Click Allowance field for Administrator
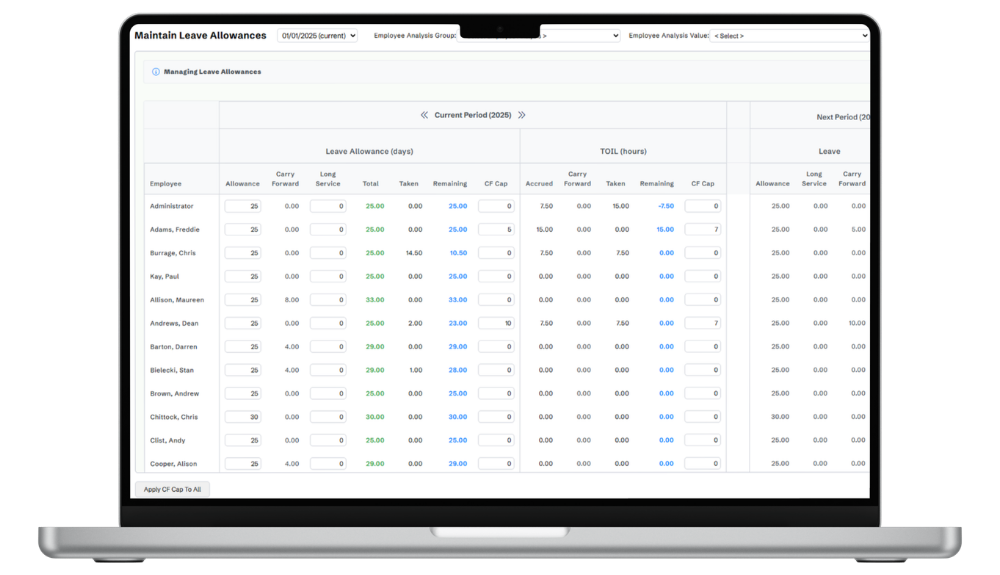This screenshot has height=575, width=1000. coord(242,207)
